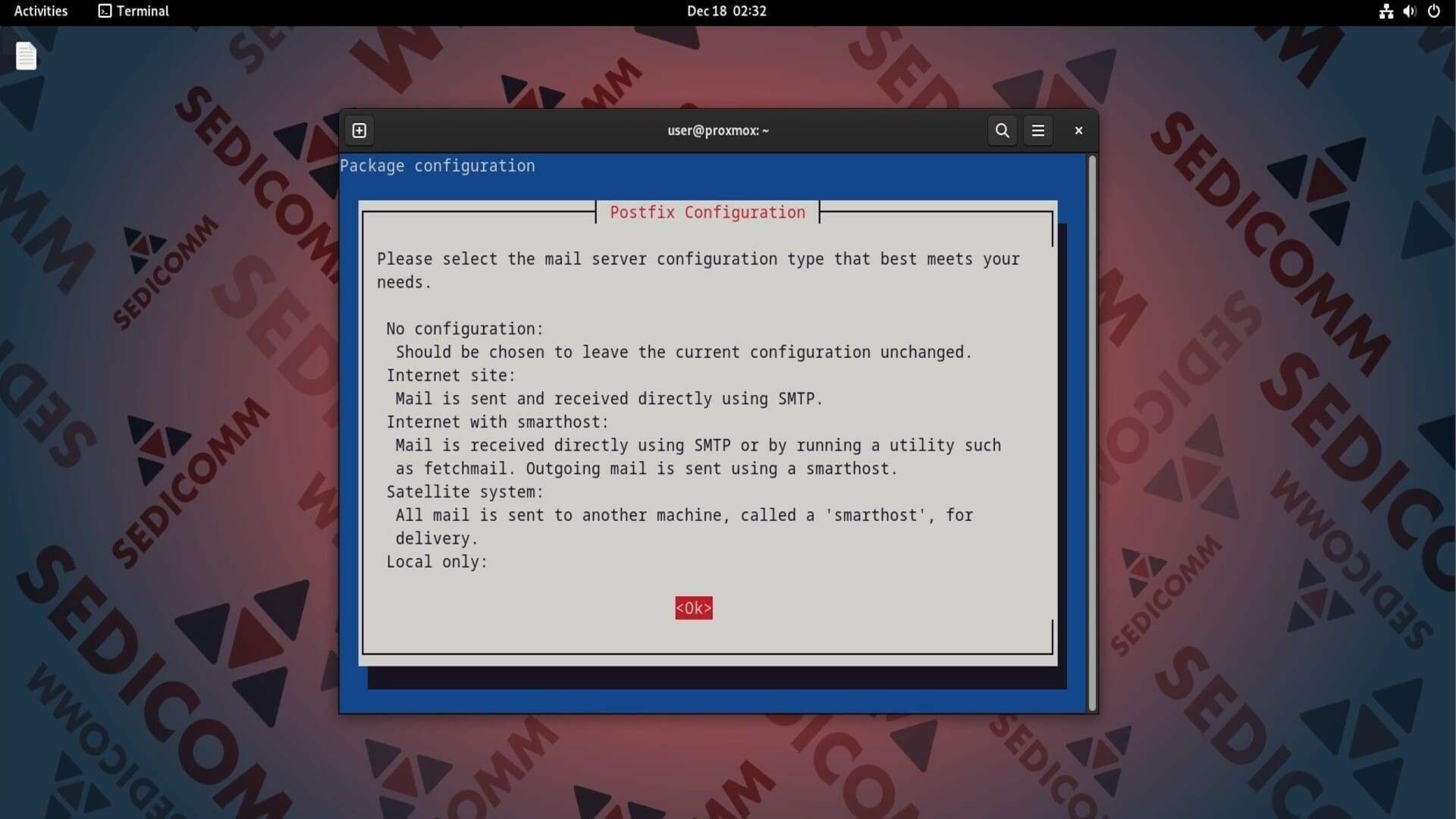The image size is (1456, 819).
Task: Open the terminal hamburger menu
Action: point(1037,130)
